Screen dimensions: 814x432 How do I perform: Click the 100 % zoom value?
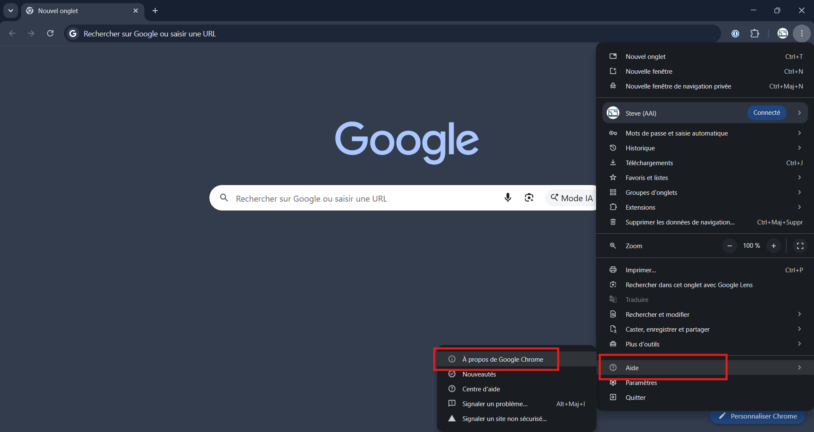(x=751, y=246)
